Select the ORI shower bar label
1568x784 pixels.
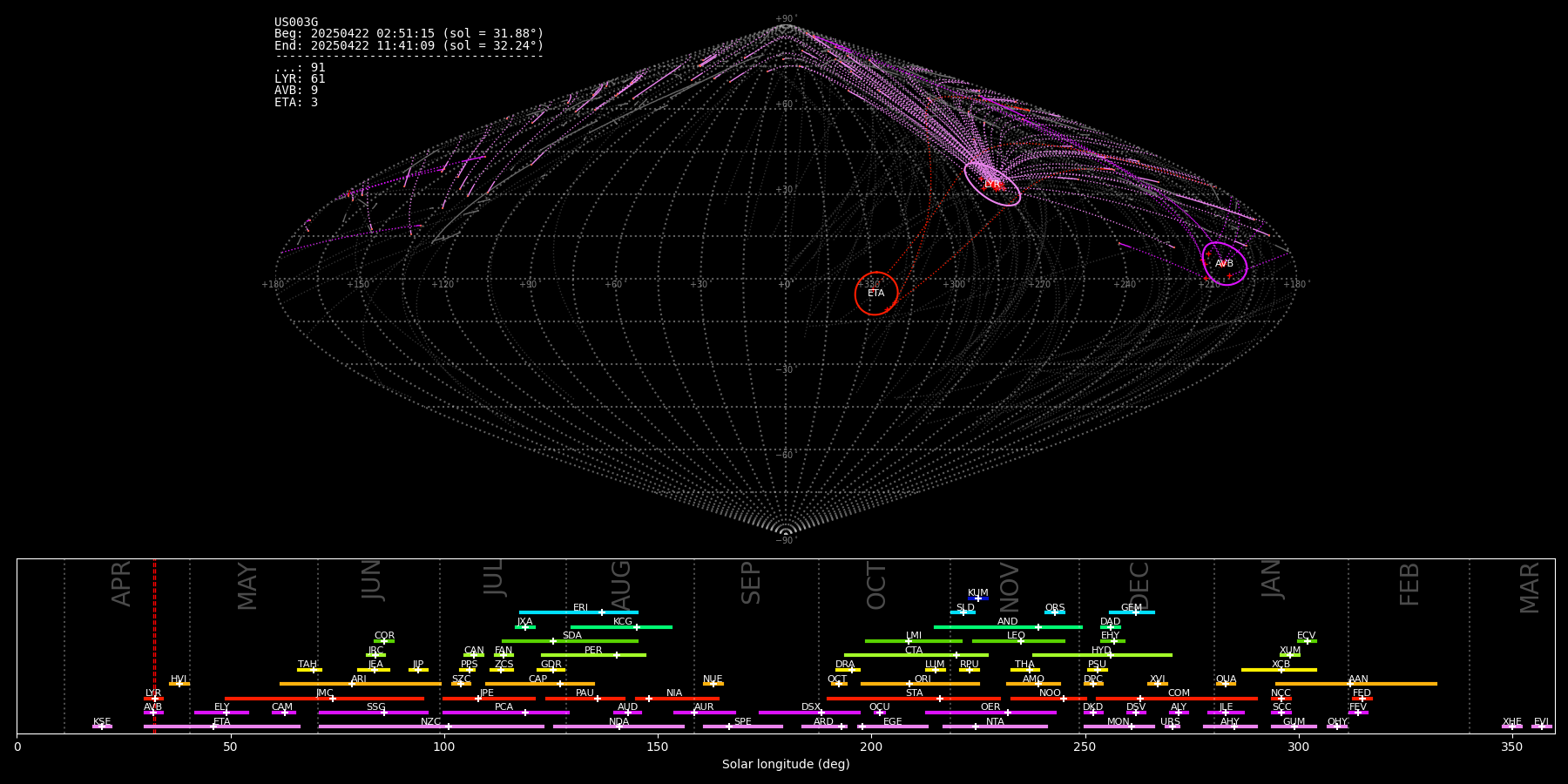[923, 679]
